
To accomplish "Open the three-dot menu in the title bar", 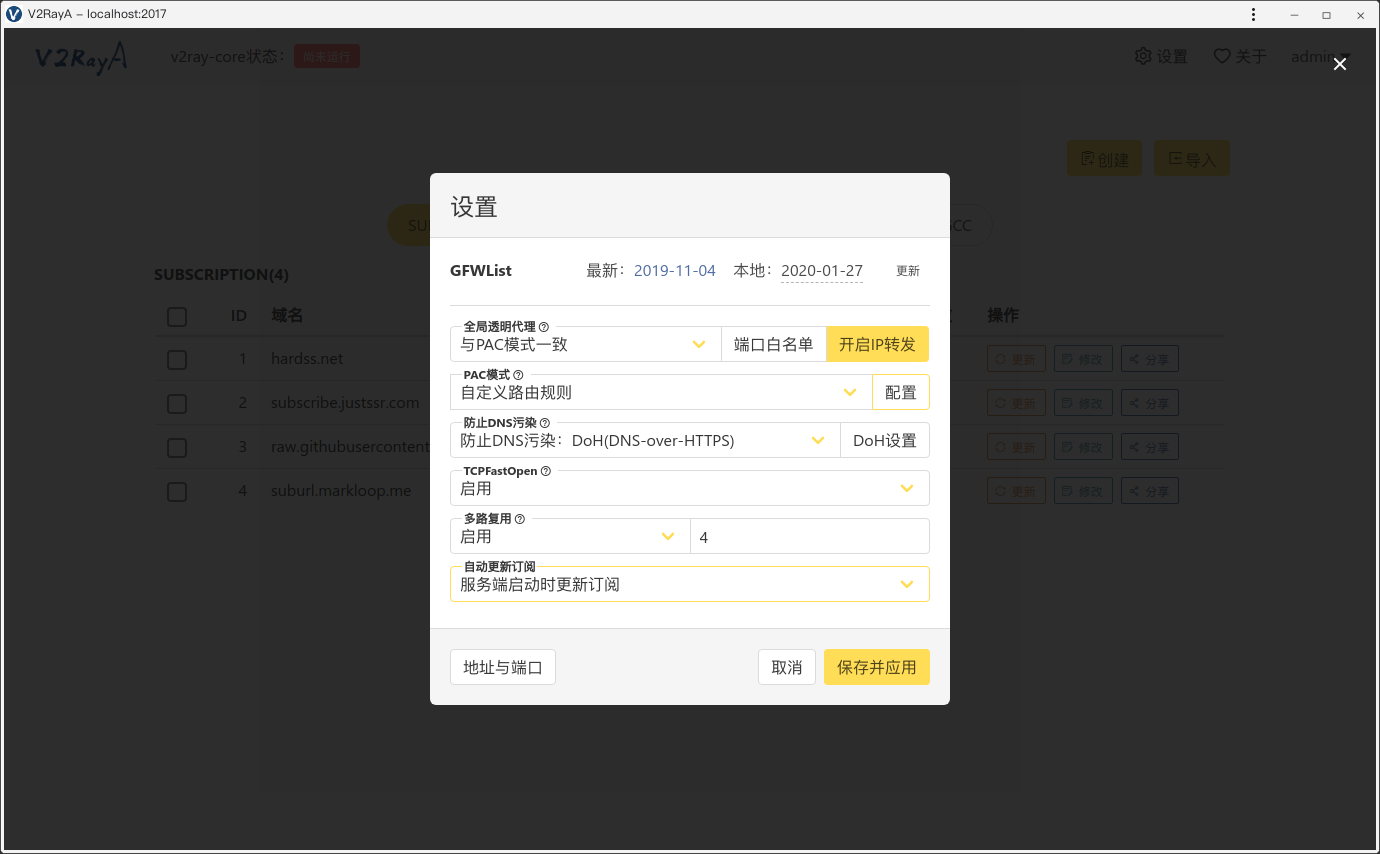I will [1254, 15].
